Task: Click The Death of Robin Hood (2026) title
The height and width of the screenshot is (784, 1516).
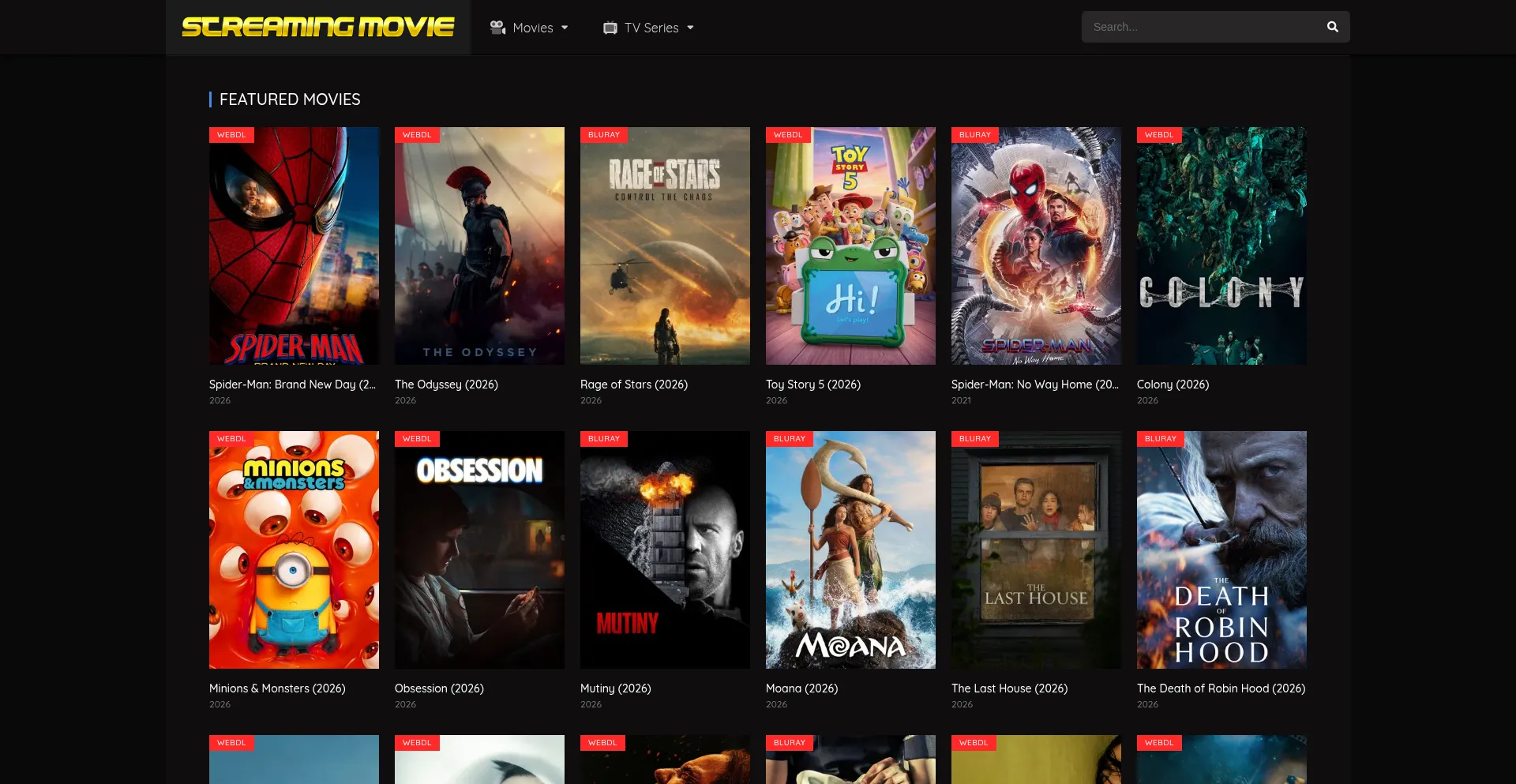Action: point(1221,688)
